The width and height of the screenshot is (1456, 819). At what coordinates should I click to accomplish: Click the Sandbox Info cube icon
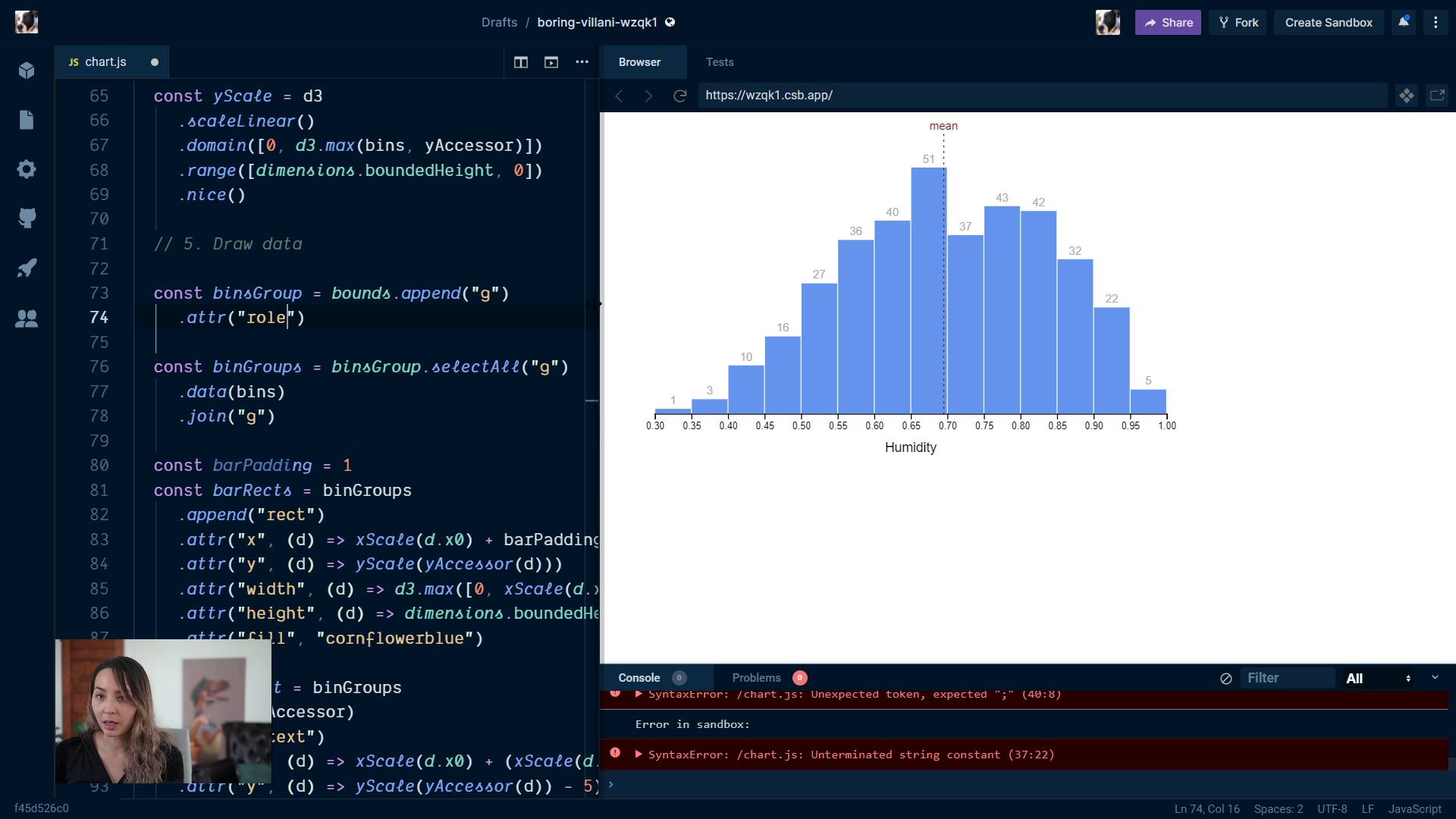[27, 71]
